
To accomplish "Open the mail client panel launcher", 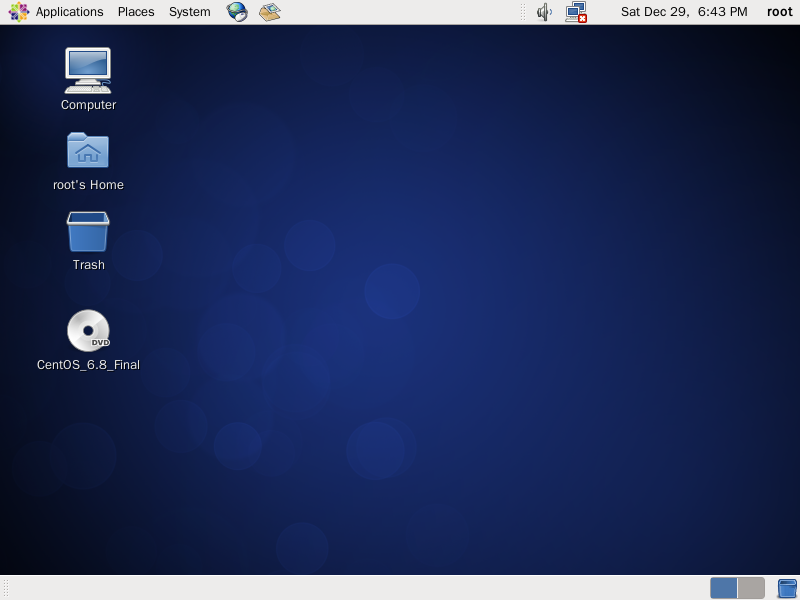I will (269, 12).
